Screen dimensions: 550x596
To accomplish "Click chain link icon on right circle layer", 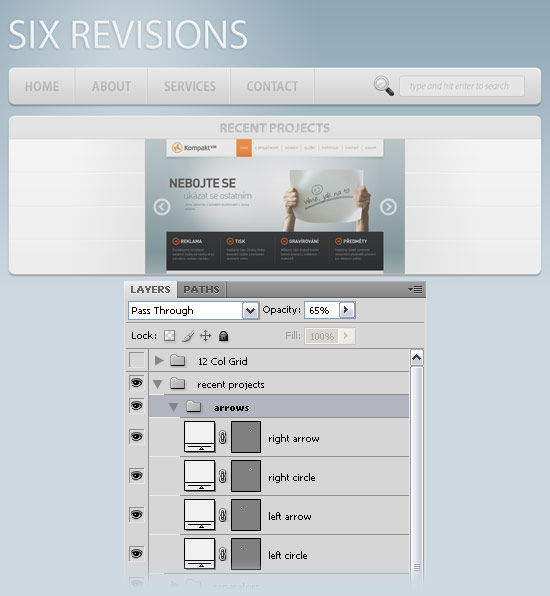I will point(223,476).
